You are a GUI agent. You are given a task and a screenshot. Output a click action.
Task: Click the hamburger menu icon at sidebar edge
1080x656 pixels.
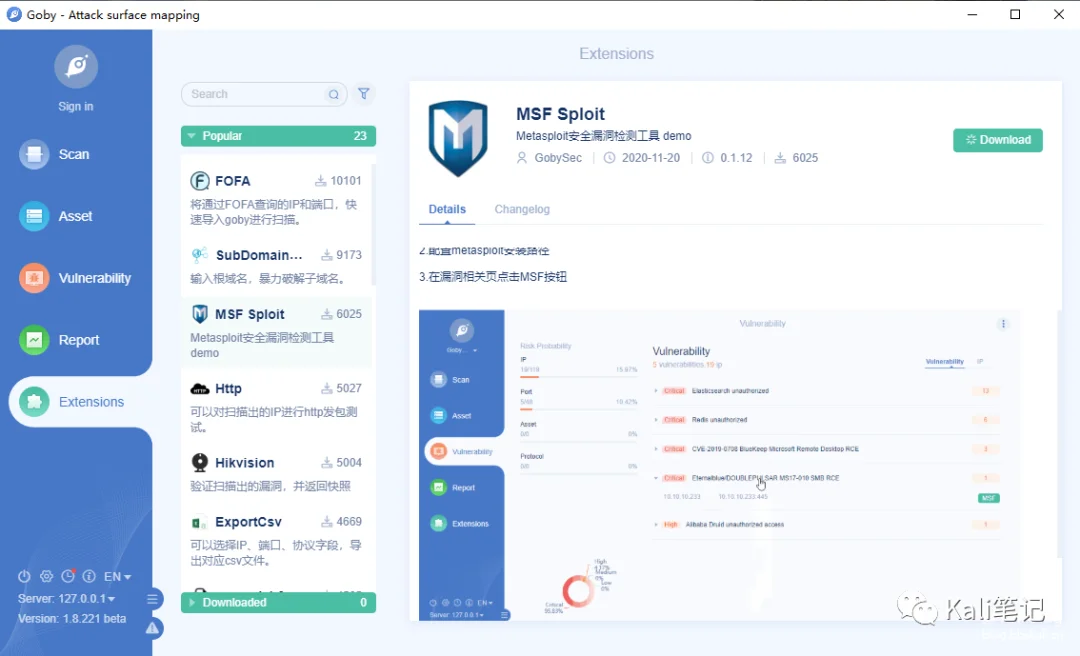point(152,599)
